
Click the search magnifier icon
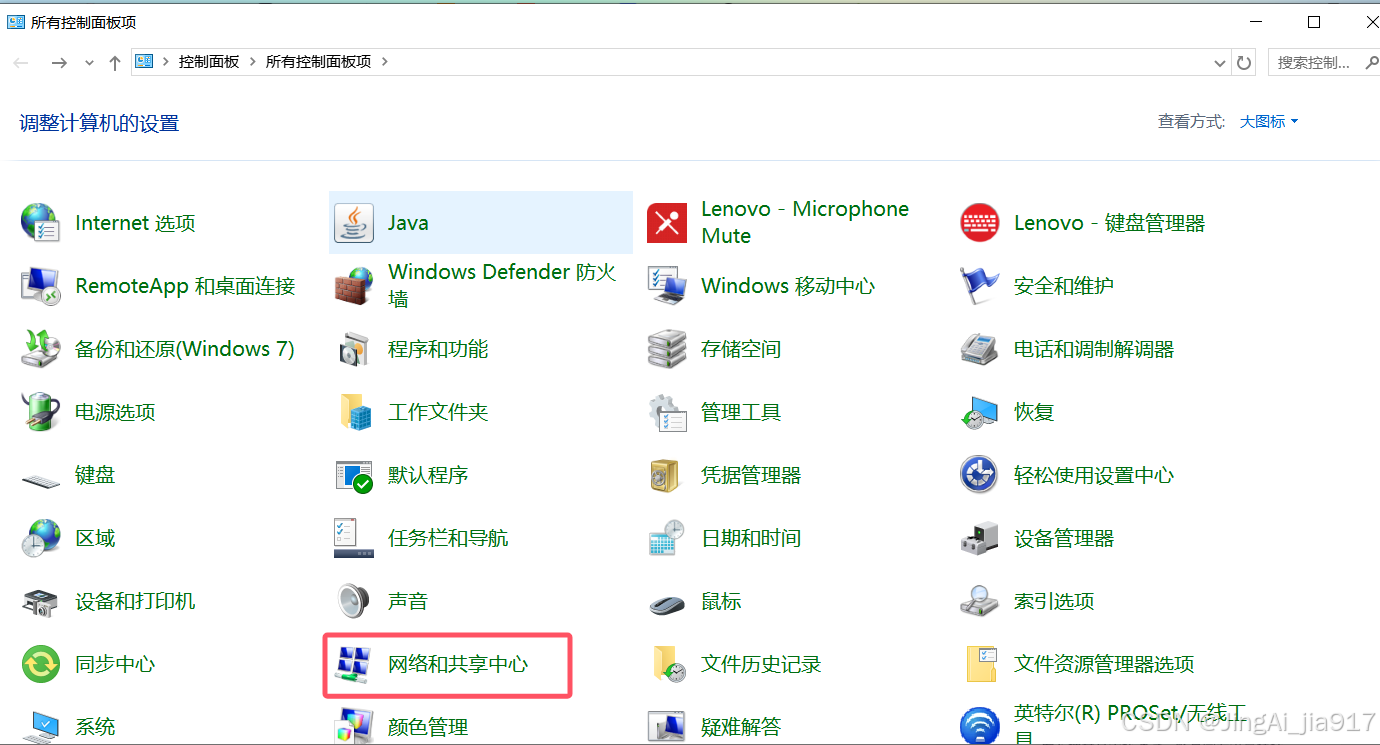tap(1370, 62)
